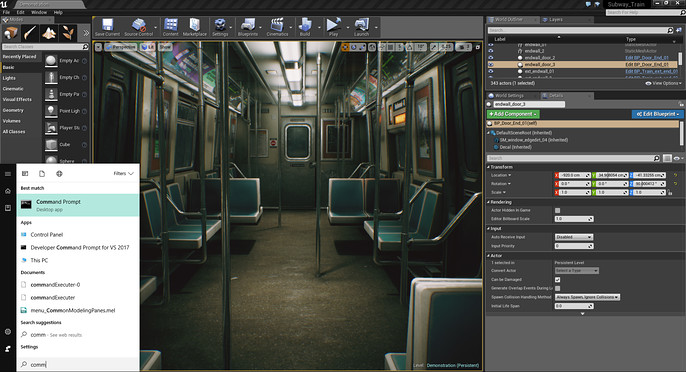Viewport: 686px width, 372px height.
Task: Reset Location to default arrow
Action: point(675,175)
